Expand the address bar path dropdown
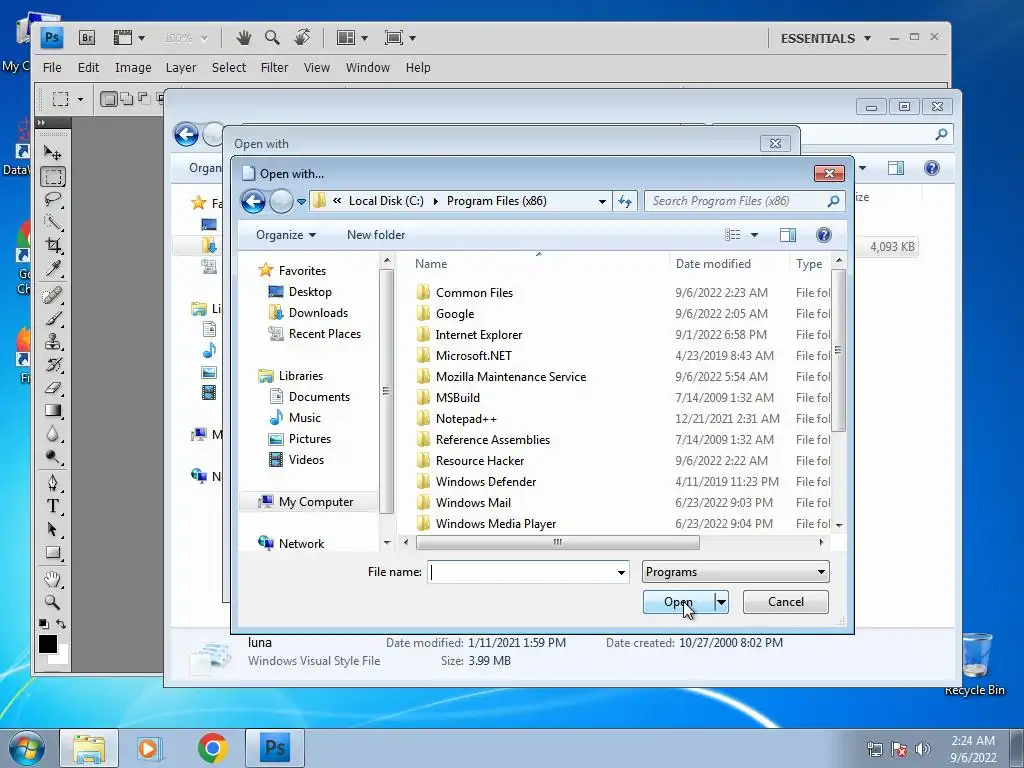Viewport: 1024px width, 768px height. pyautogui.click(x=602, y=201)
